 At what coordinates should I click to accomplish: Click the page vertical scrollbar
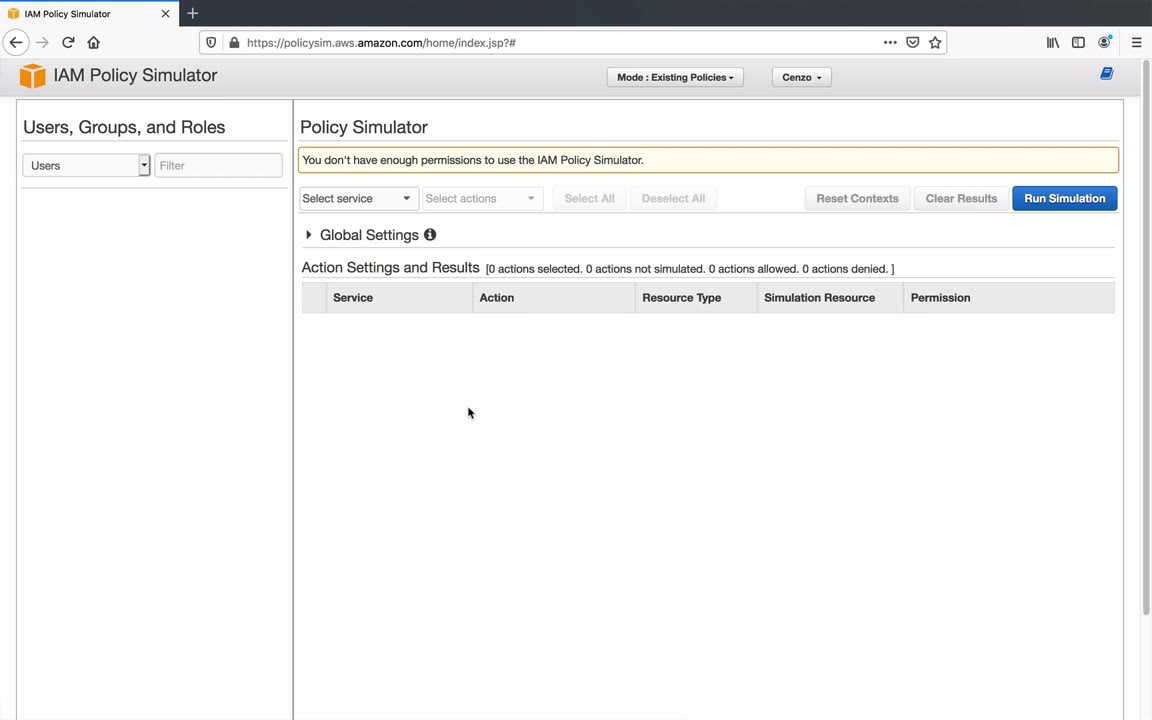(1146, 338)
